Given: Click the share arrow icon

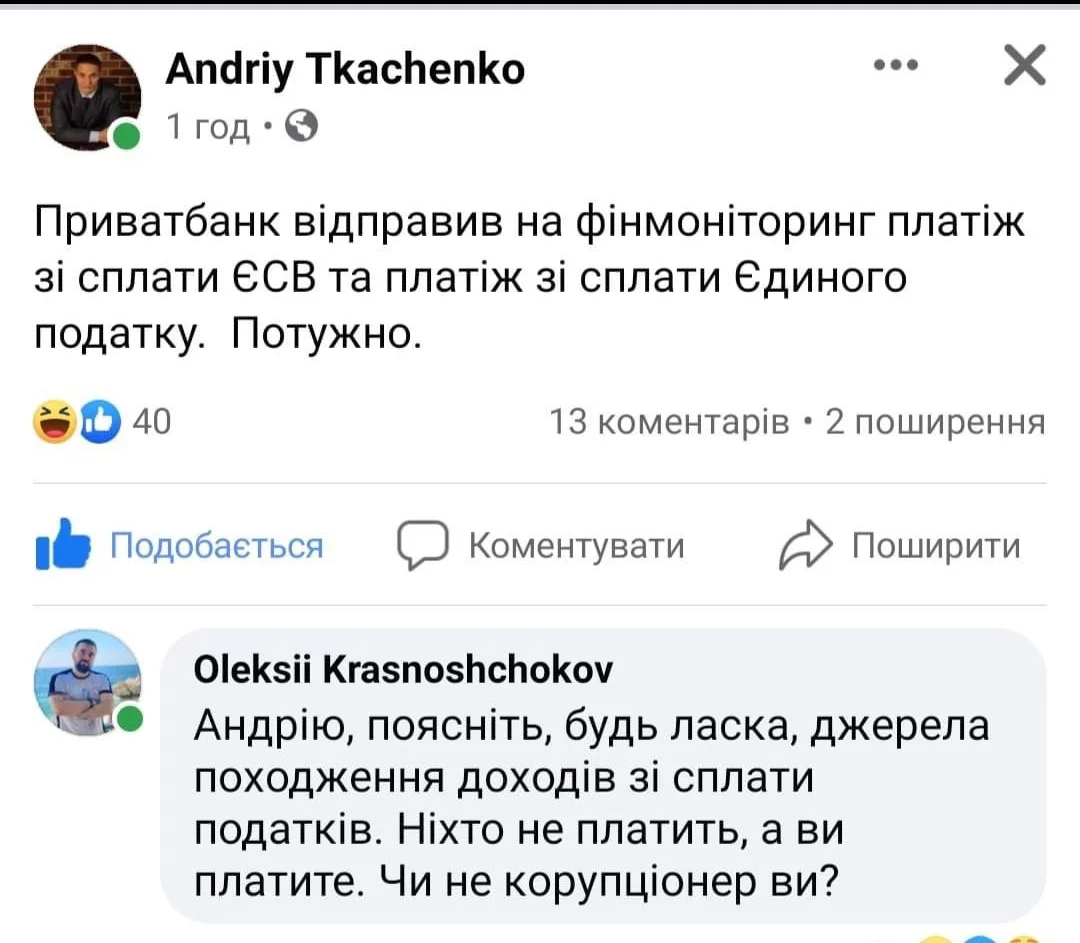Looking at the screenshot, I should point(805,545).
